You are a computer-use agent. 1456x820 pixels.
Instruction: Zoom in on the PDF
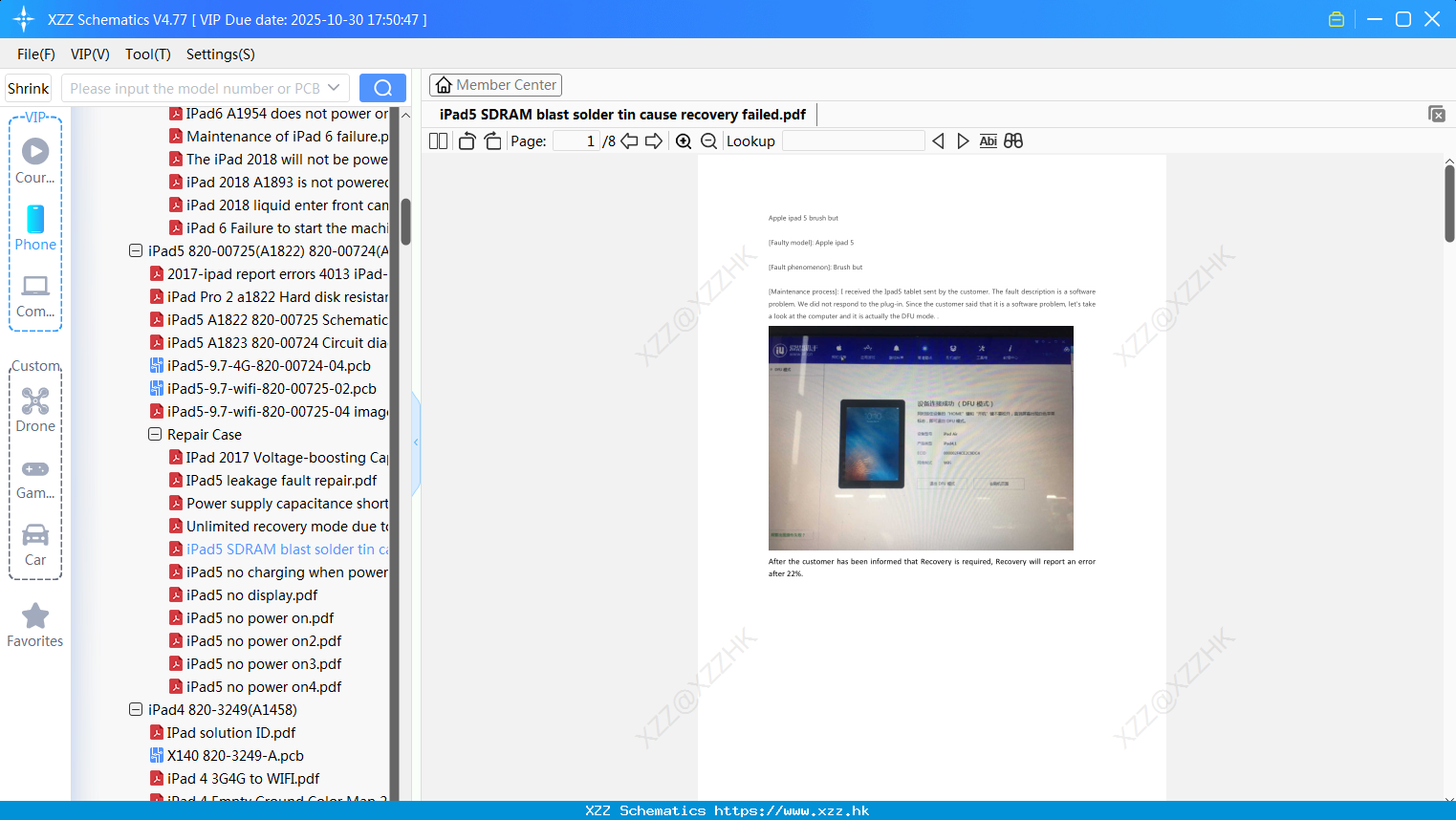(684, 141)
